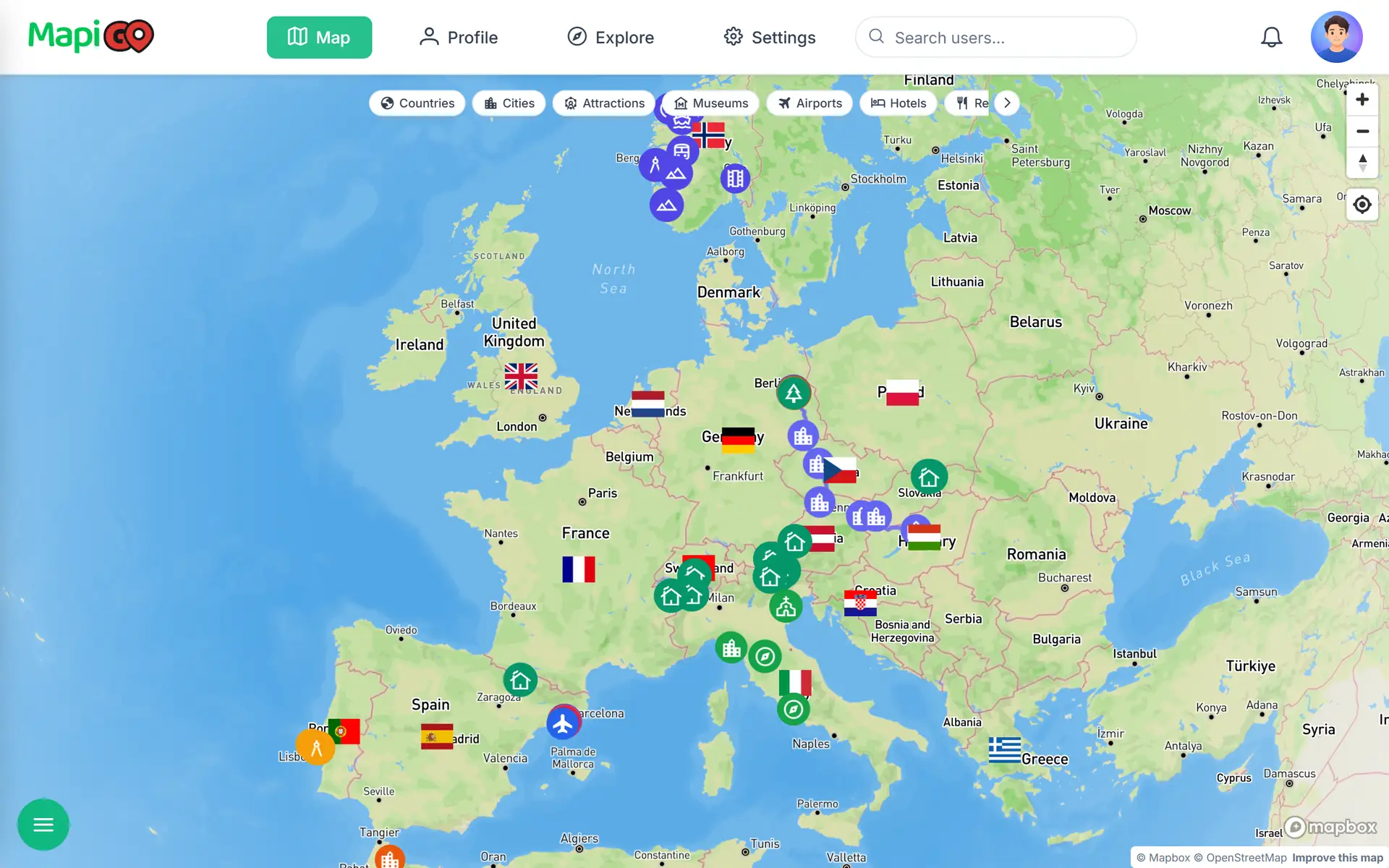1389x868 pixels.
Task: Open the green hamburger menu button
Action: click(43, 825)
